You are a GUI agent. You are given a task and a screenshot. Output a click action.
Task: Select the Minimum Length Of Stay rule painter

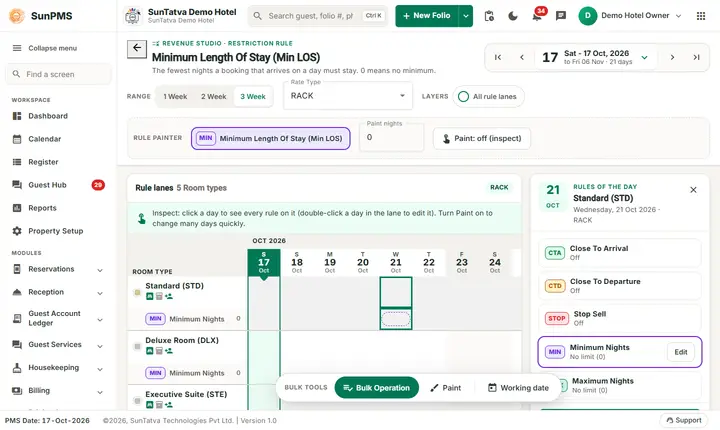[x=270, y=138]
